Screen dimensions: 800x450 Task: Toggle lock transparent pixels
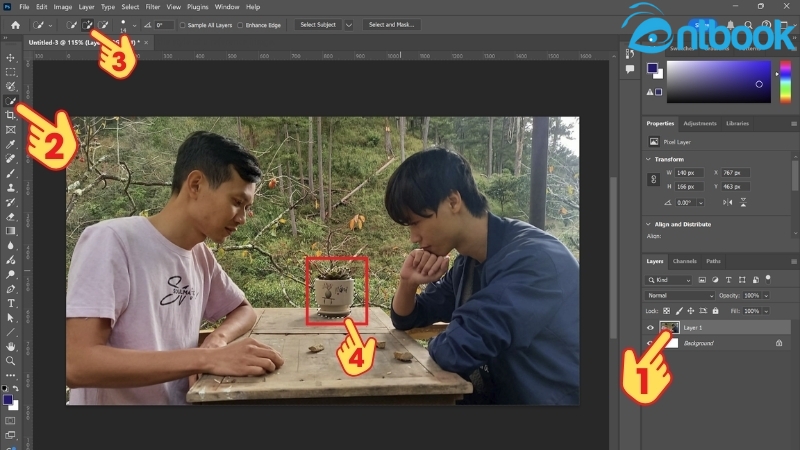666,311
